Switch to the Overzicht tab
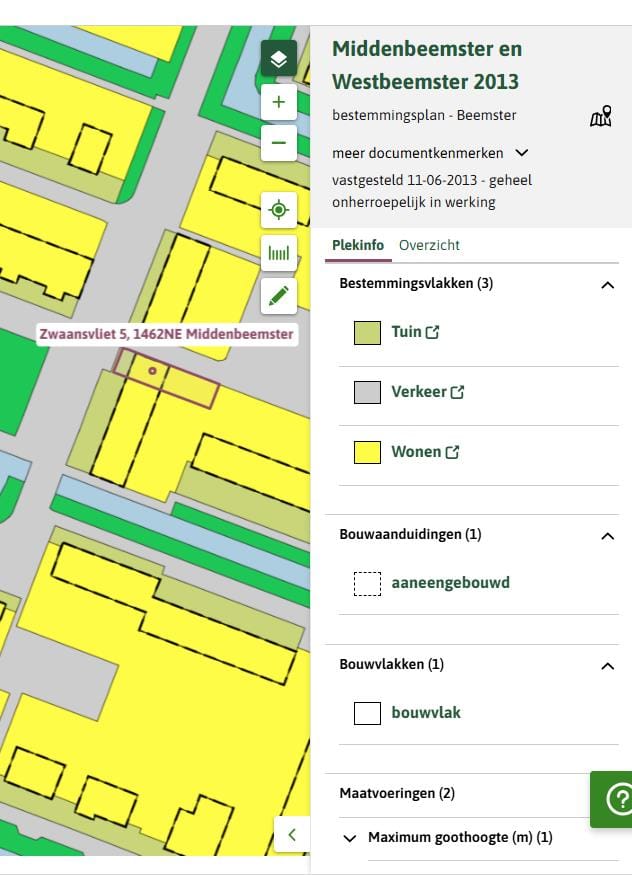Image resolution: width=632 pixels, height=875 pixels. (429, 245)
